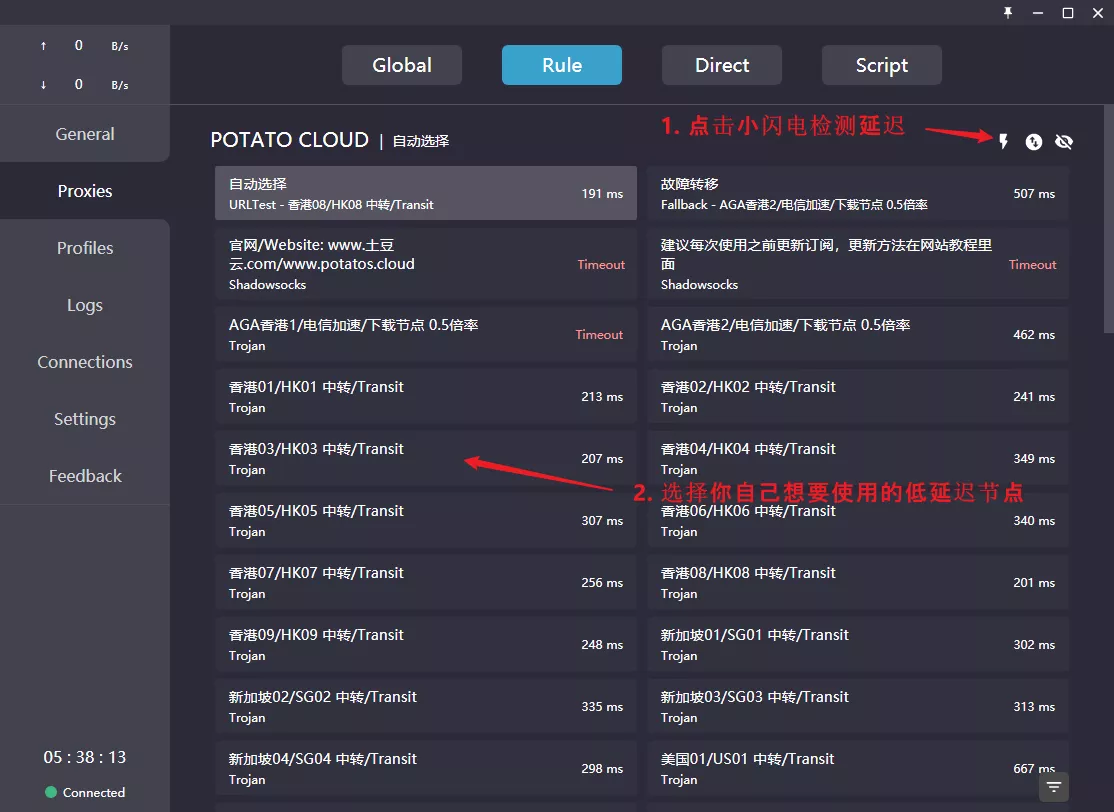
Task: Open the filter icon at bottom right
Action: [x=1053, y=787]
